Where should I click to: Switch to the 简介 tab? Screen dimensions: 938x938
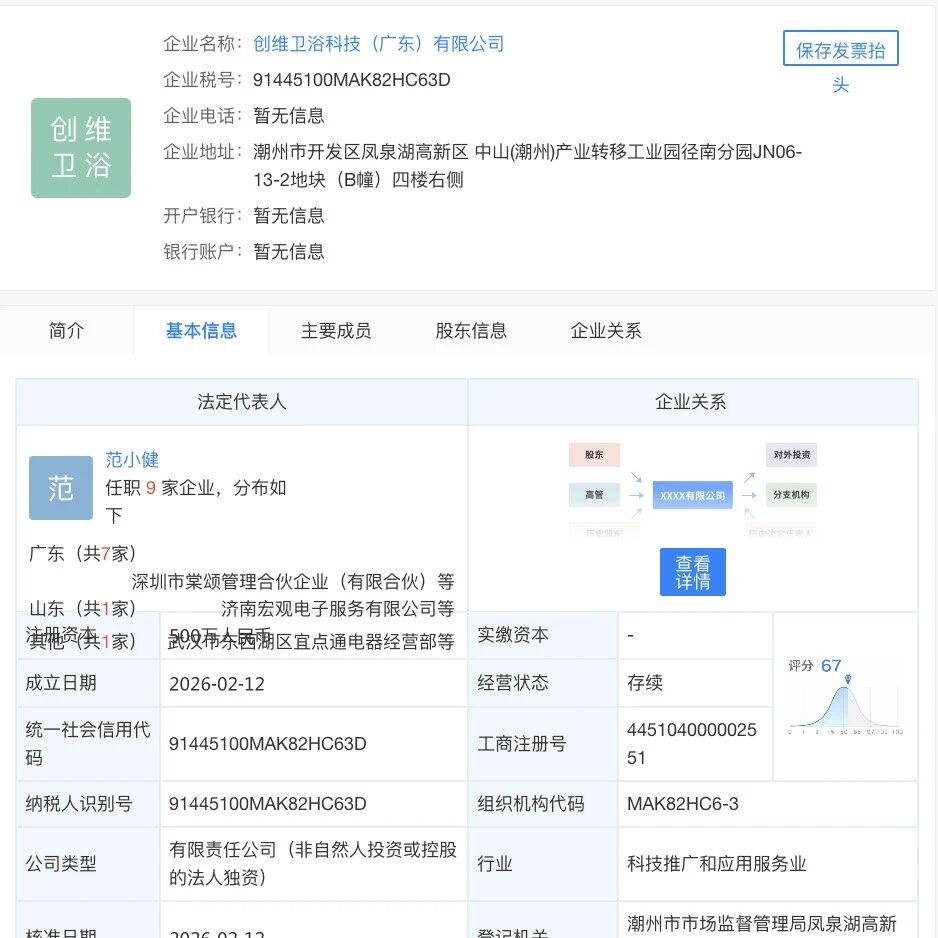(66, 330)
